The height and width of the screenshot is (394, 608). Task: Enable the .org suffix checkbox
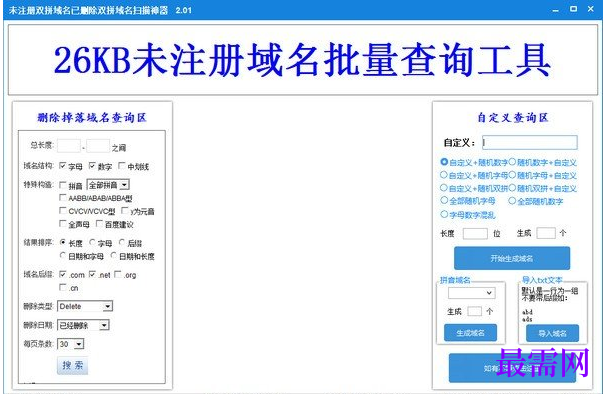(x=118, y=274)
